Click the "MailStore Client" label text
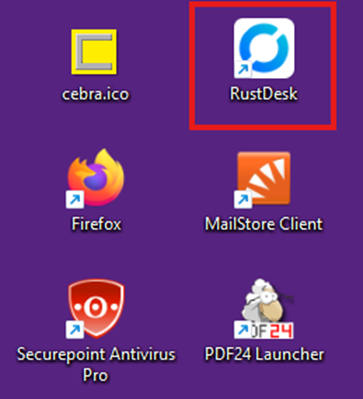Screen dimensions: 363x399 (x=264, y=224)
